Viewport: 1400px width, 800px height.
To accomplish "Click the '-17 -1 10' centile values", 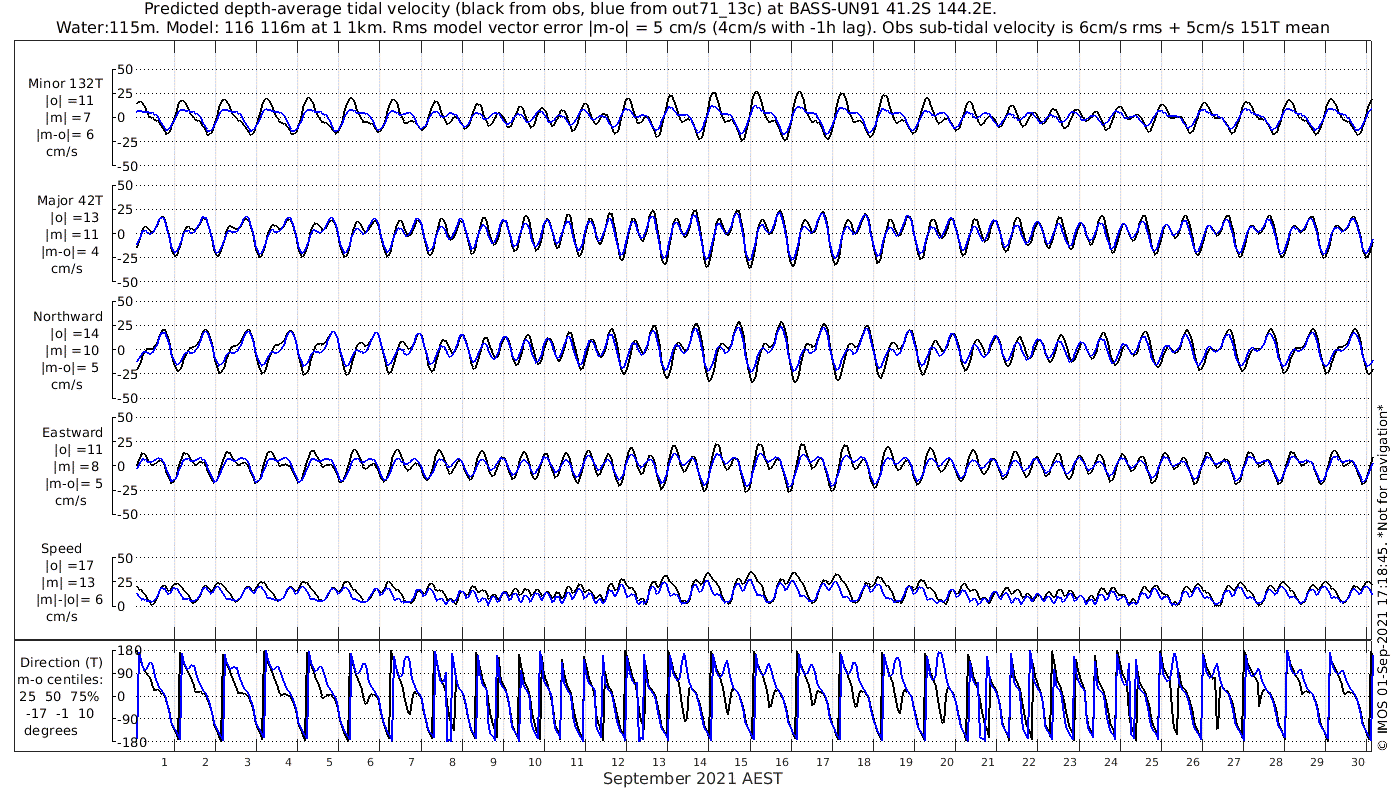I will (x=59, y=713).
